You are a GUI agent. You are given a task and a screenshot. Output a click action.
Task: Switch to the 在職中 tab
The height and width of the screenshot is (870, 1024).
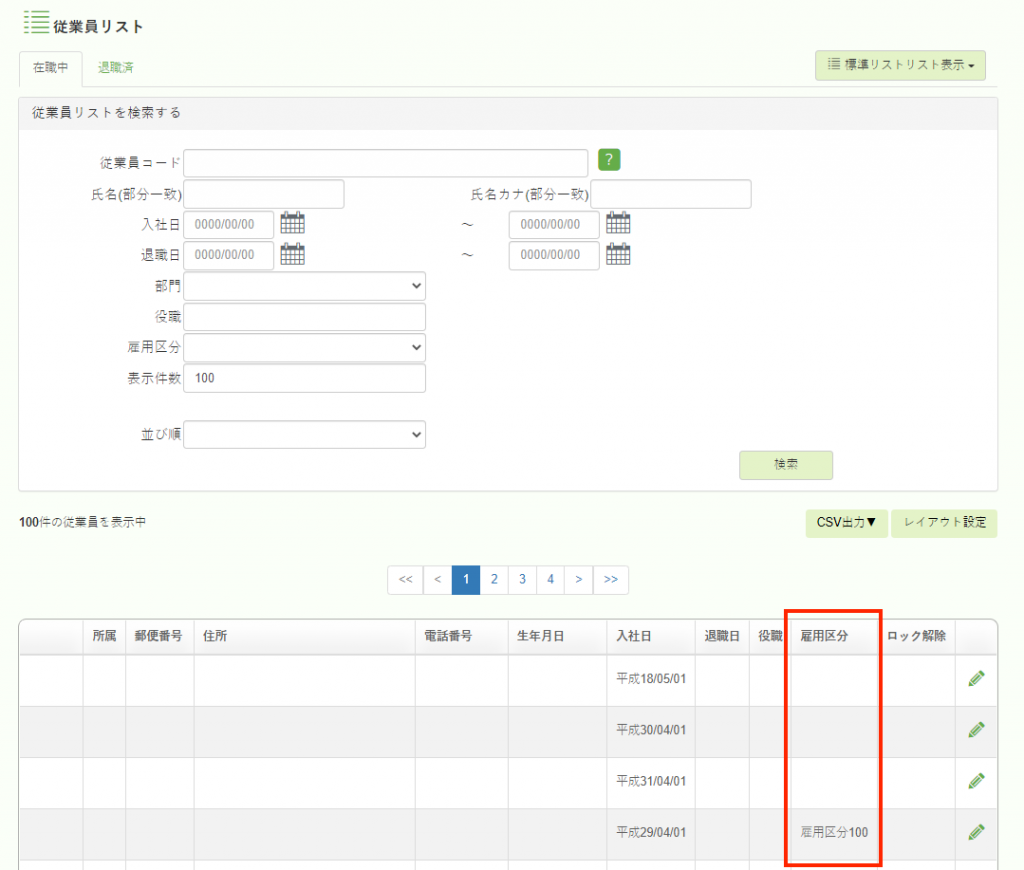tap(50, 68)
